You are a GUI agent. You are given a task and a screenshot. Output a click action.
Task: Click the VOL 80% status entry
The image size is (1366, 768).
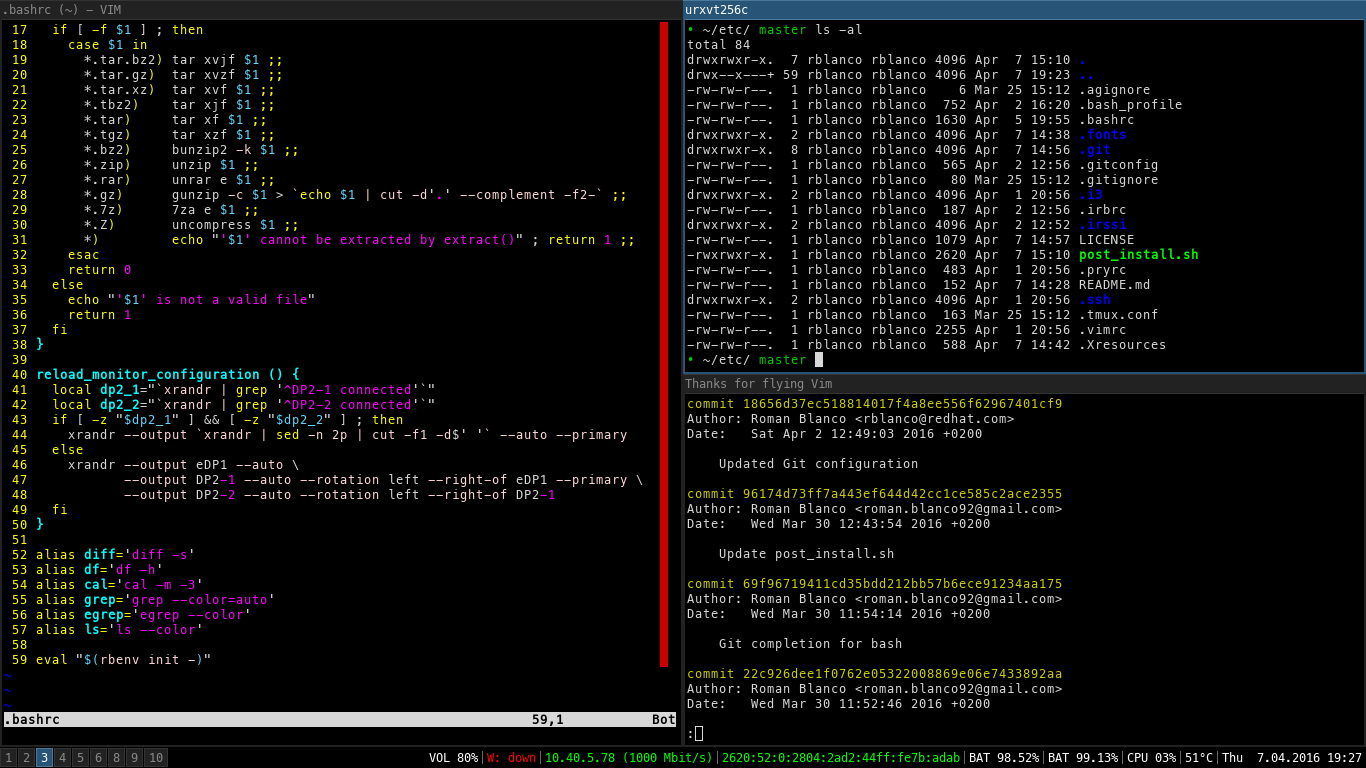[453, 758]
